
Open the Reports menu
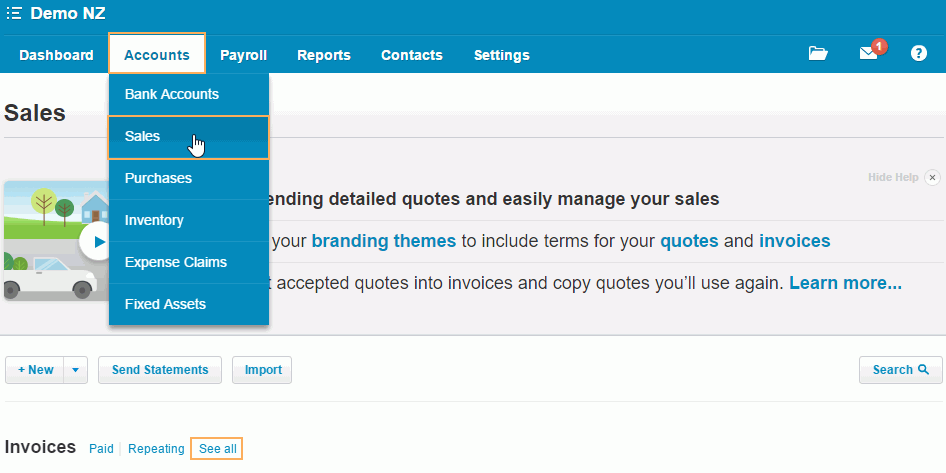[x=324, y=55]
